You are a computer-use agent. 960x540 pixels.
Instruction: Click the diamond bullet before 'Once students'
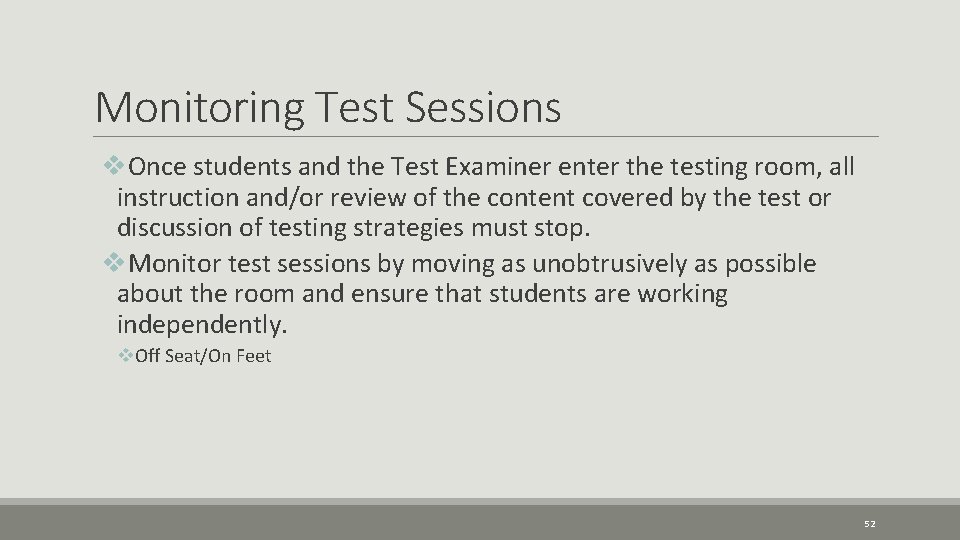120,164
